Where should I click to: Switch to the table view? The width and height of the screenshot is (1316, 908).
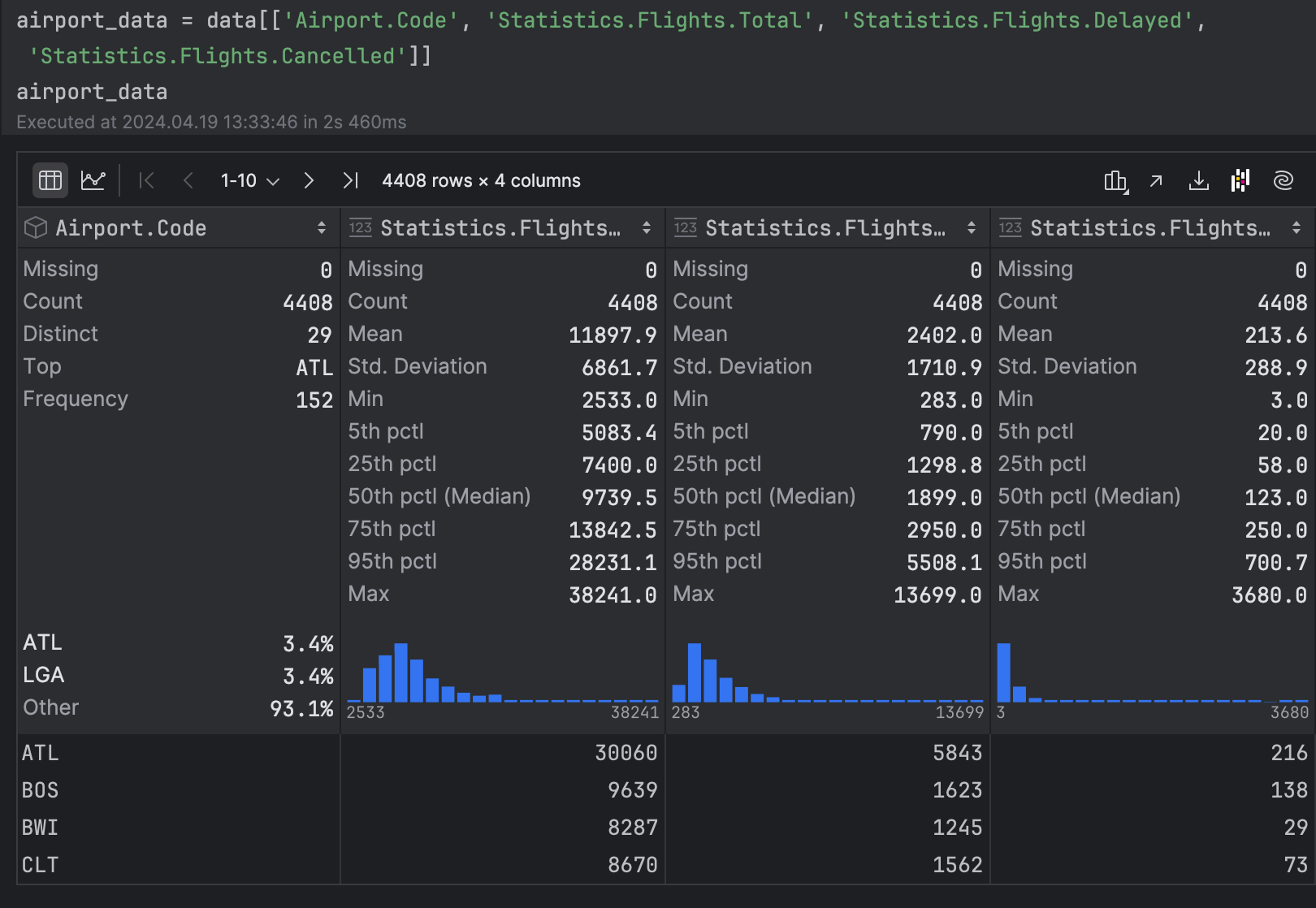50,180
